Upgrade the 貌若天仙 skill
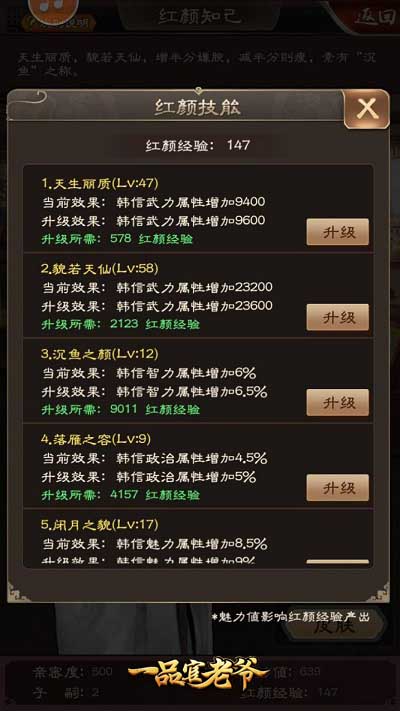The width and height of the screenshot is (400, 711). (337, 317)
